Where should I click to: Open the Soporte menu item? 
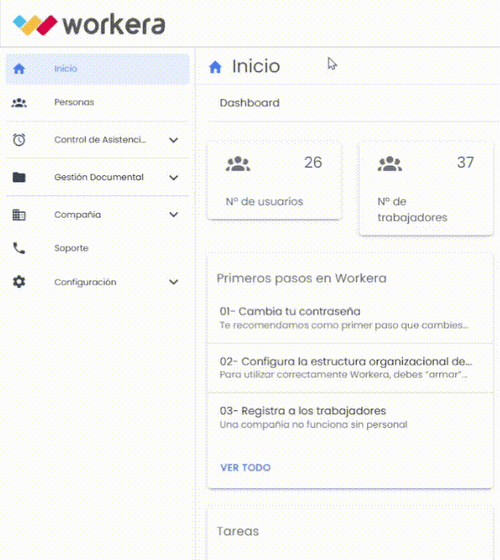pos(98,248)
